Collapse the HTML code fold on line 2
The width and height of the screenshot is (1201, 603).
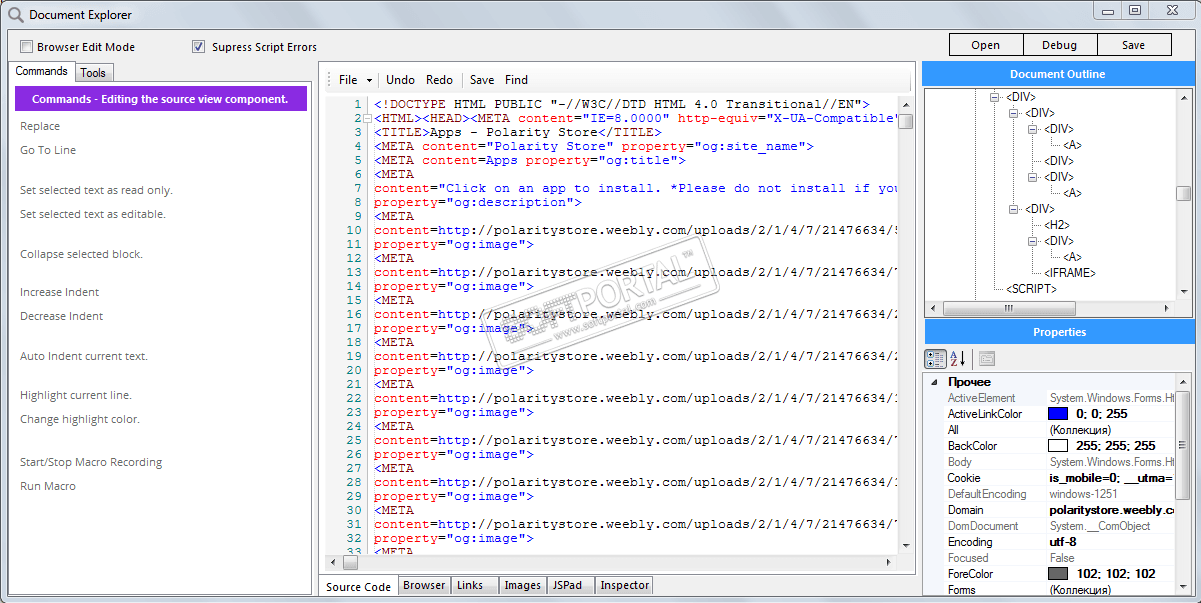[x=367, y=118]
